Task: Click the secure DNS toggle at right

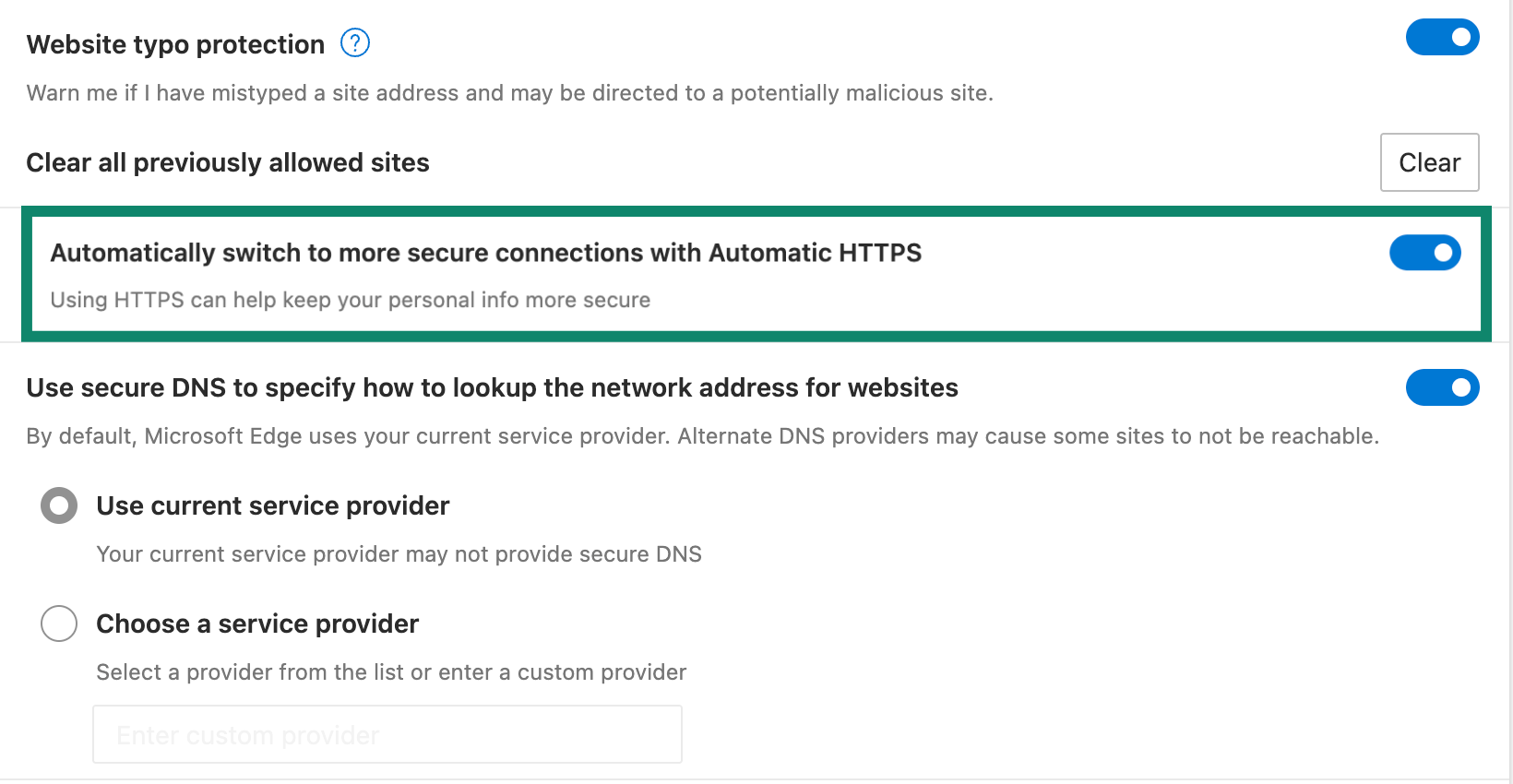Action: (x=1442, y=387)
